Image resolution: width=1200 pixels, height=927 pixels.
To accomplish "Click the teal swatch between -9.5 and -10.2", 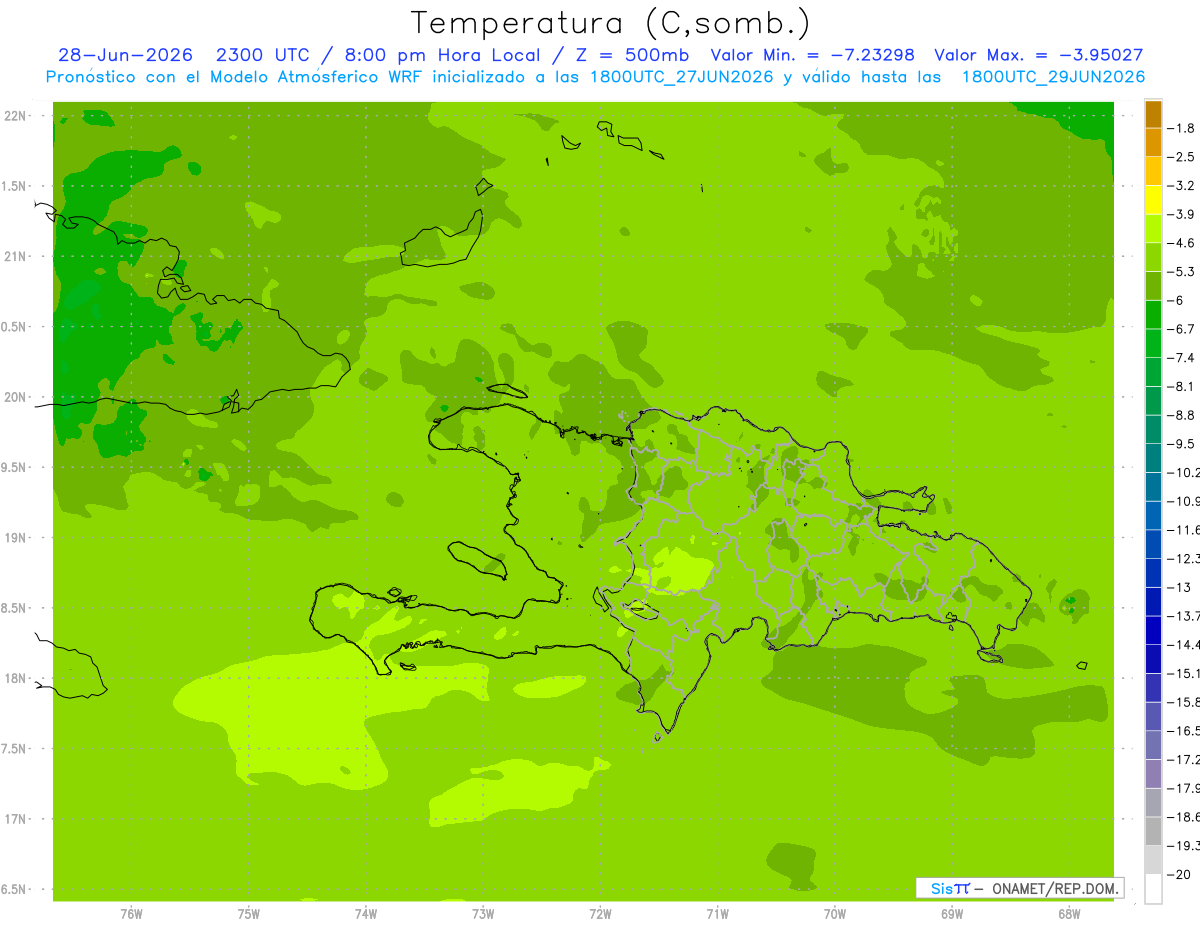I will [x=1153, y=458].
